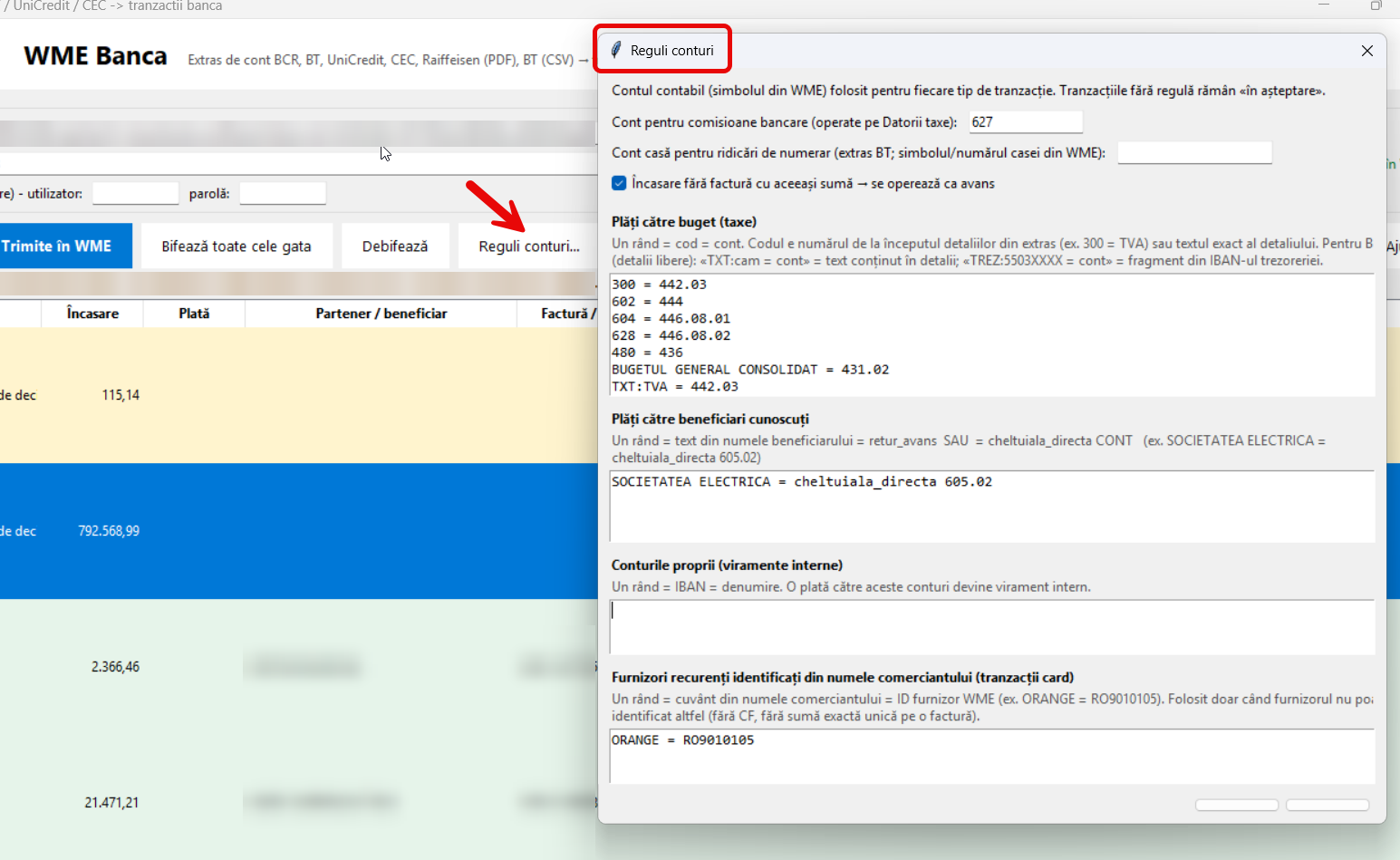This screenshot has width=1400, height=860.
Task: Click the 'Plăți către beneficiari cunoscuți' section heading
Action: tap(710, 420)
